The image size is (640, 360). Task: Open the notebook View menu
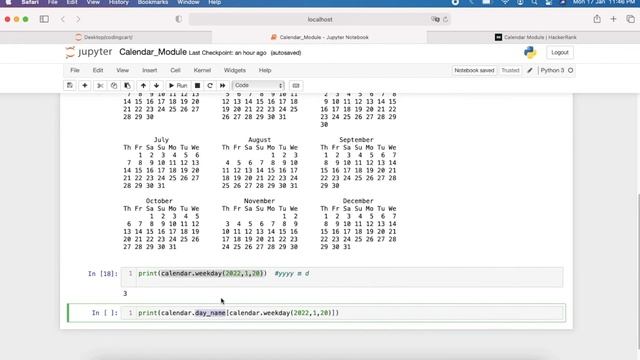pos(122,70)
